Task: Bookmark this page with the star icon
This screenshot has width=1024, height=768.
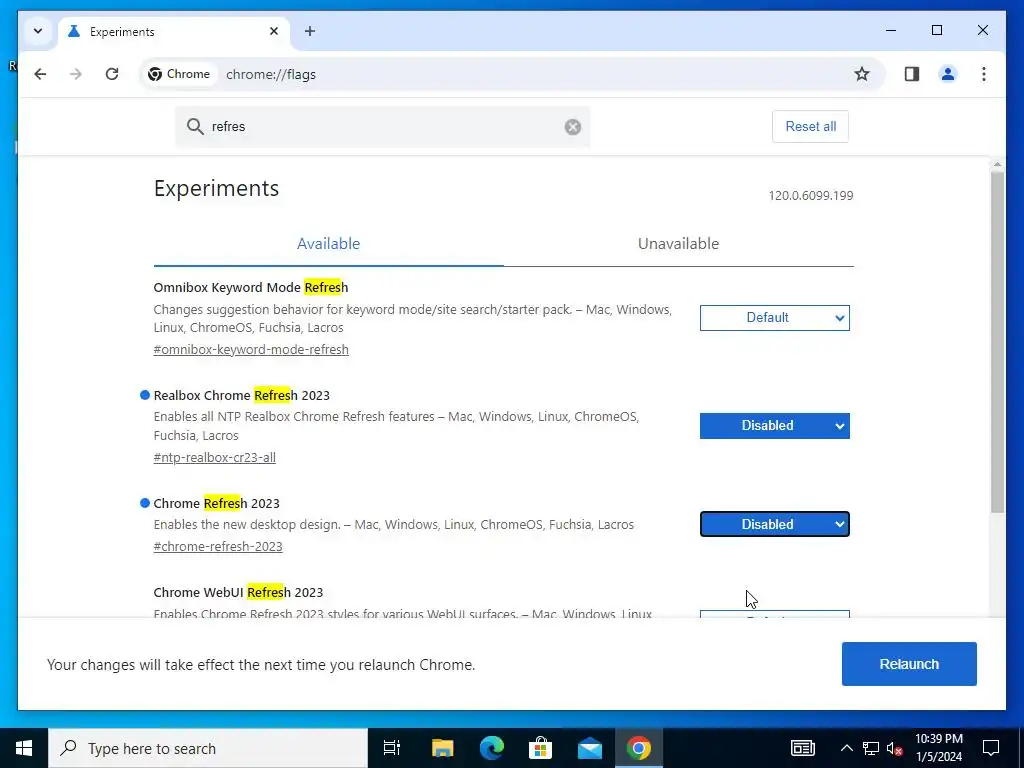Action: 862,74
